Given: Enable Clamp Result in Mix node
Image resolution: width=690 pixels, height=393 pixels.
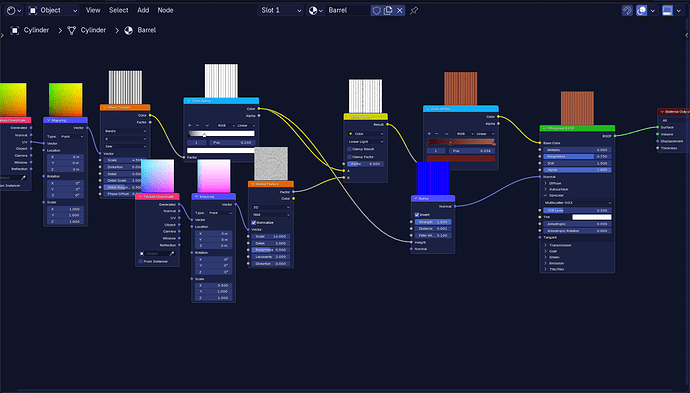Looking at the screenshot, I should click(x=350, y=149).
